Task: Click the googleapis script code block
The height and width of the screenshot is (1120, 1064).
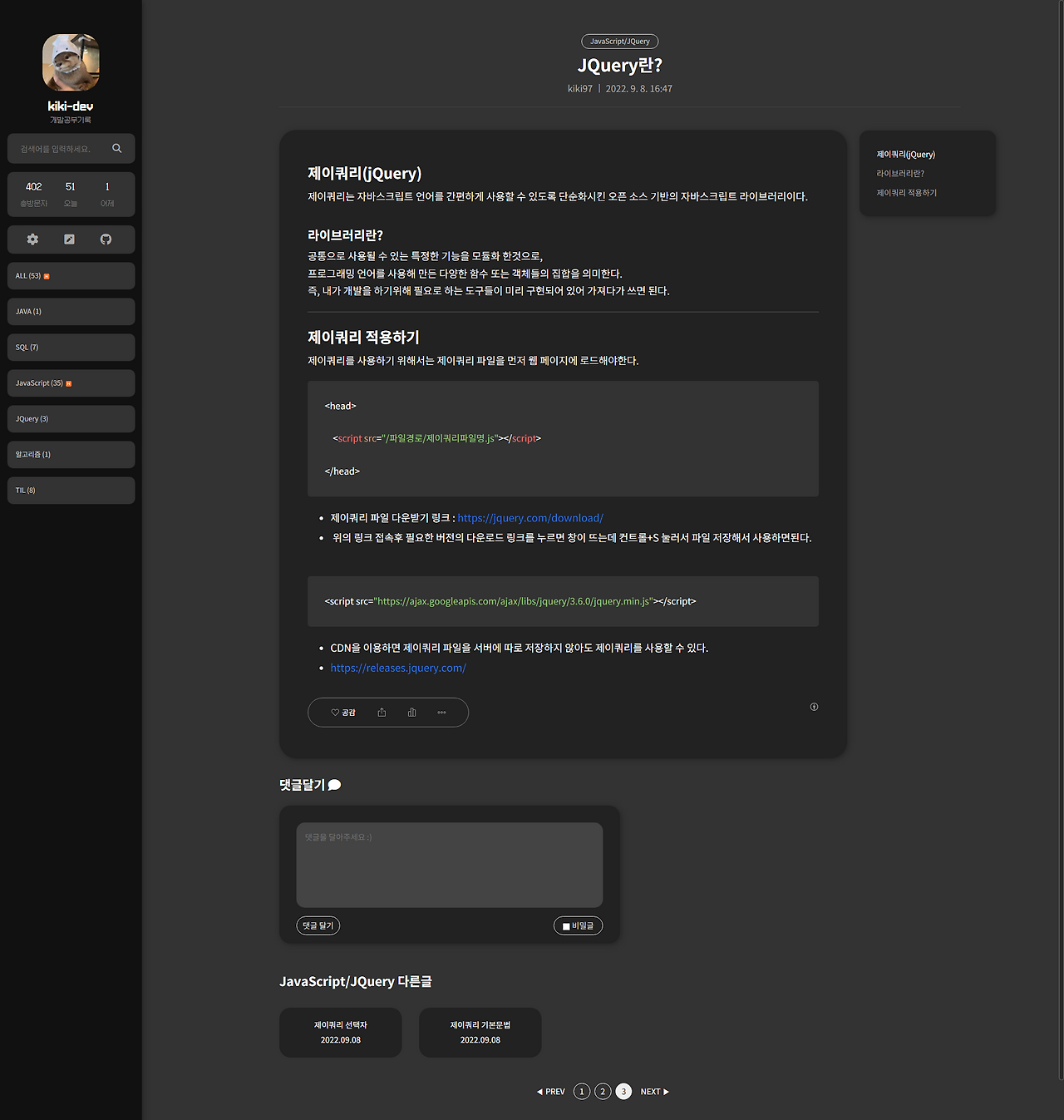Action: (x=563, y=601)
